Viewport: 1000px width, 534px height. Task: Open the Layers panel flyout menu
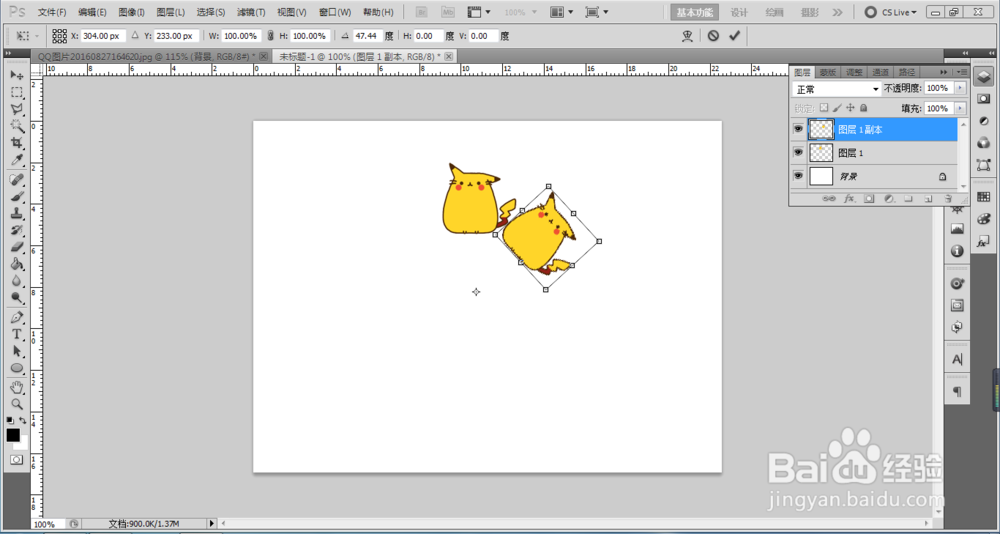962,72
